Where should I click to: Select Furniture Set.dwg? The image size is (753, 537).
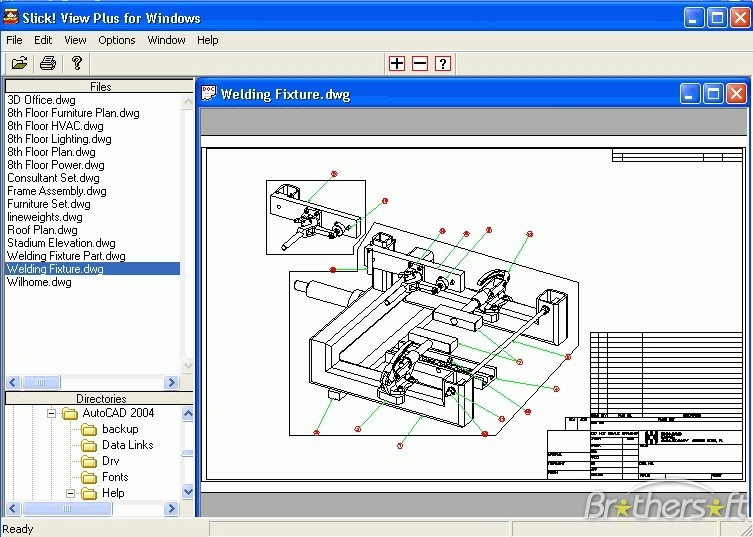[x=49, y=204]
